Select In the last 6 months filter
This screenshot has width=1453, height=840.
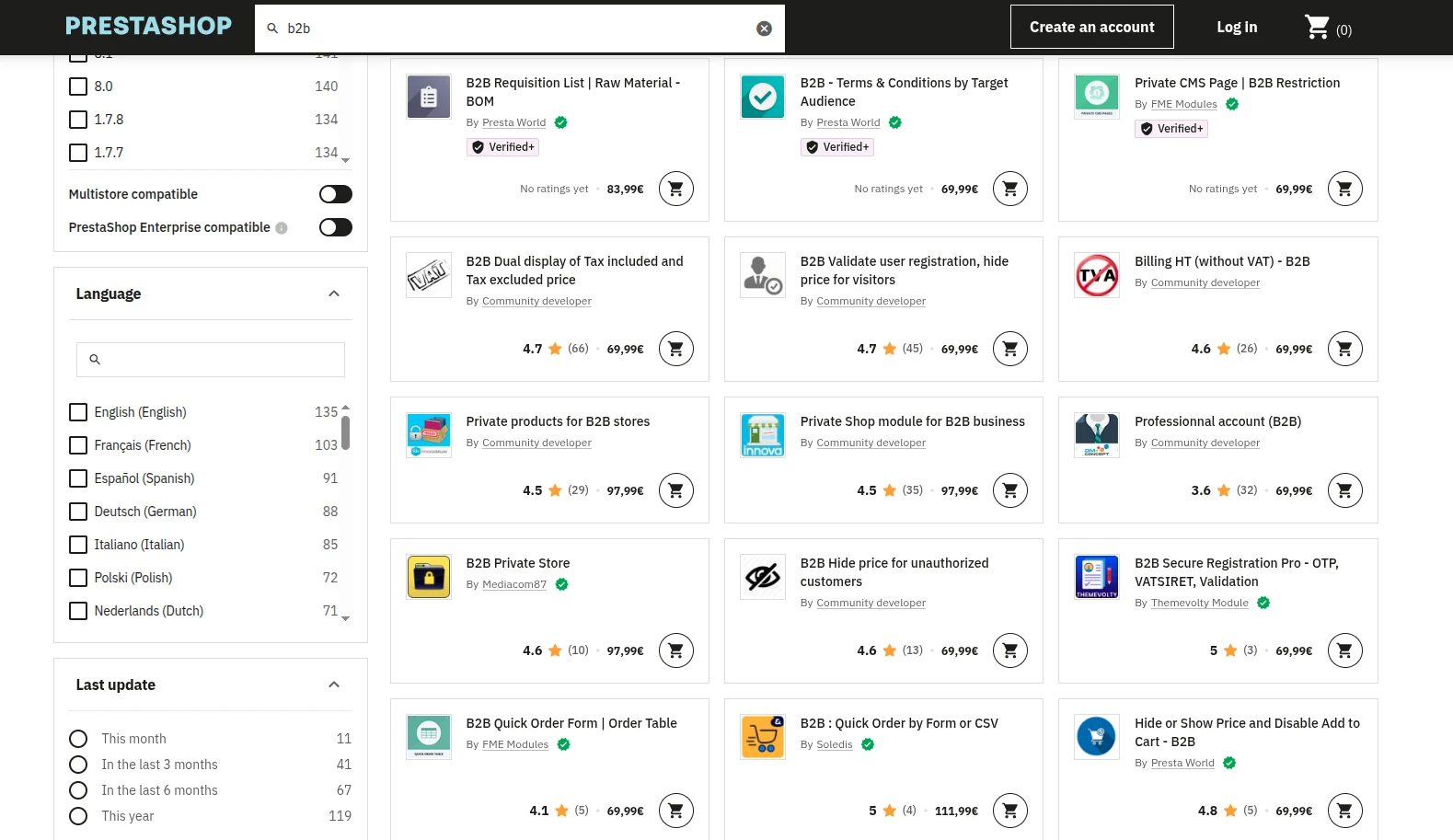78,790
